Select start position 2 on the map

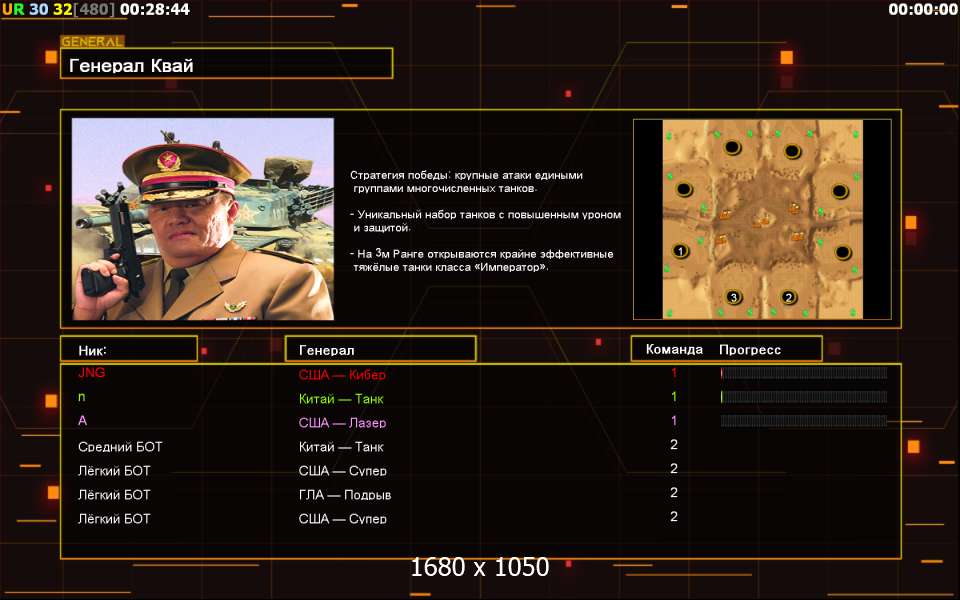pyautogui.click(x=788, y=297)
